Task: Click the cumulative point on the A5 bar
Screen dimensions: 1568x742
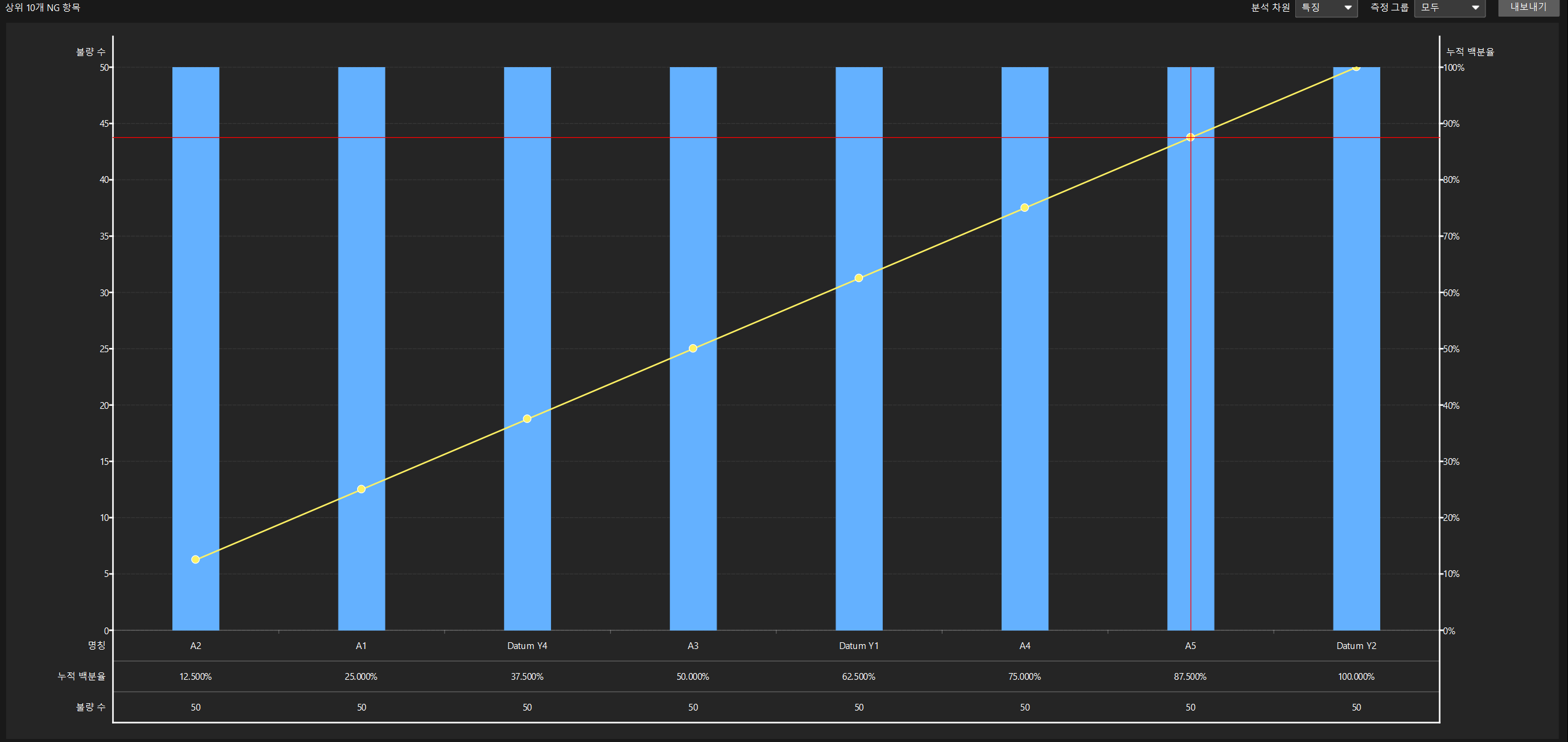Action: click(x=1191, y=137)
